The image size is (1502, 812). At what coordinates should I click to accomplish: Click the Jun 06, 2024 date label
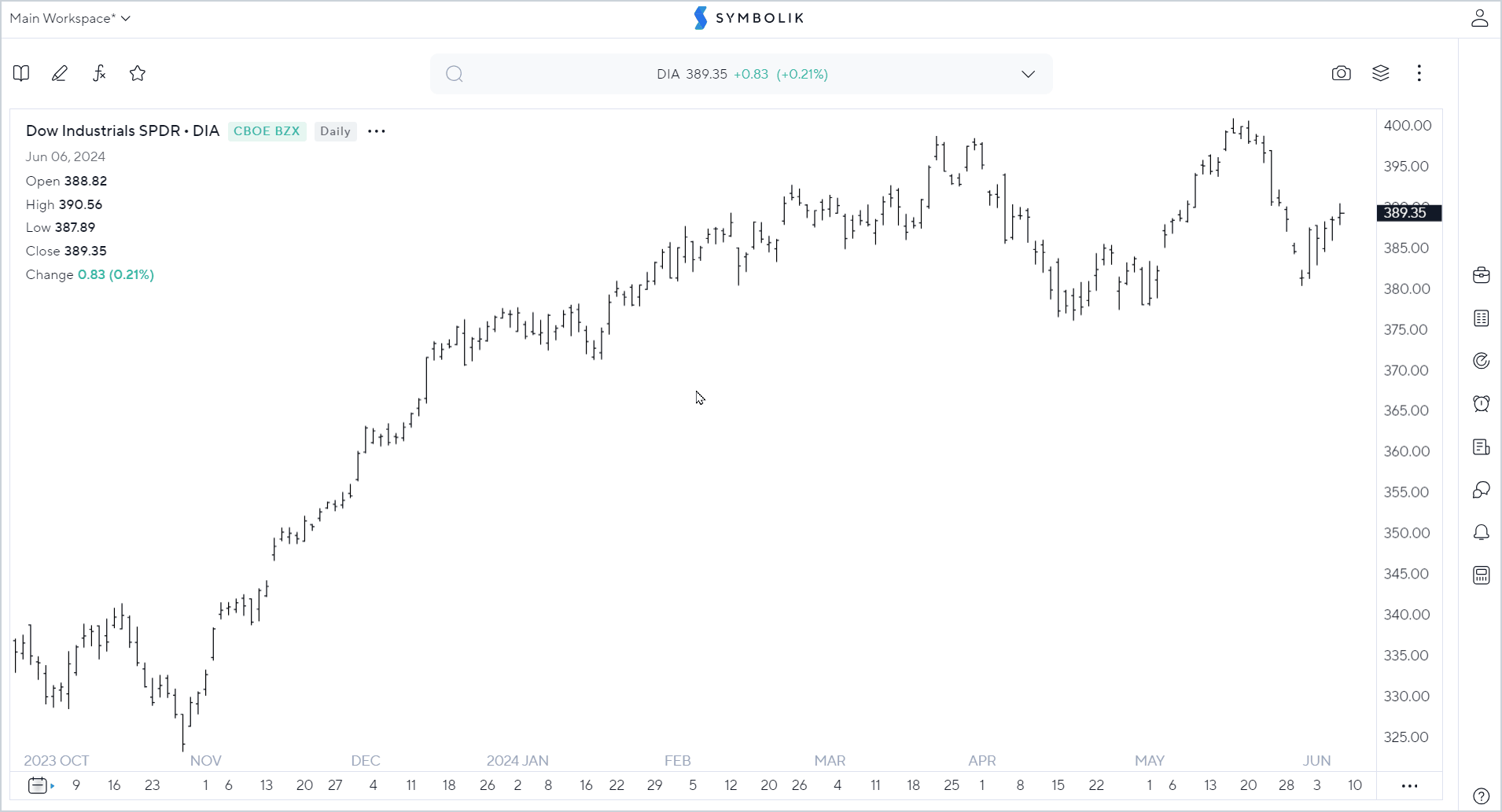pos(65,156)
